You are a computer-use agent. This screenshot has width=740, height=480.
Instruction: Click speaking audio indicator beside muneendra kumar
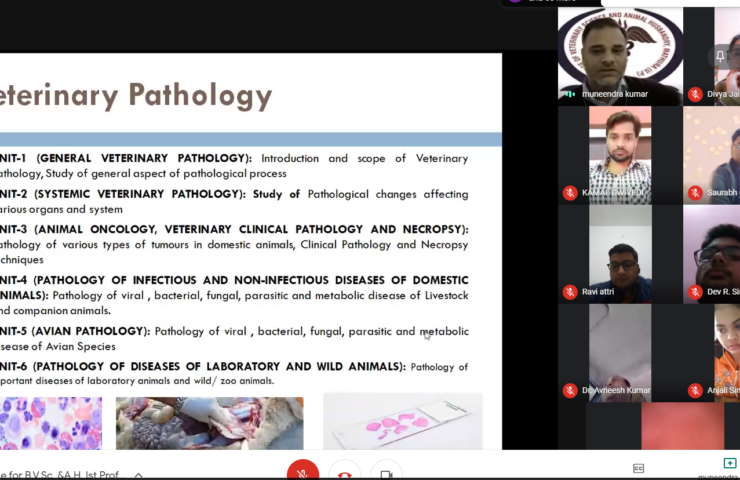pos(570,94)
